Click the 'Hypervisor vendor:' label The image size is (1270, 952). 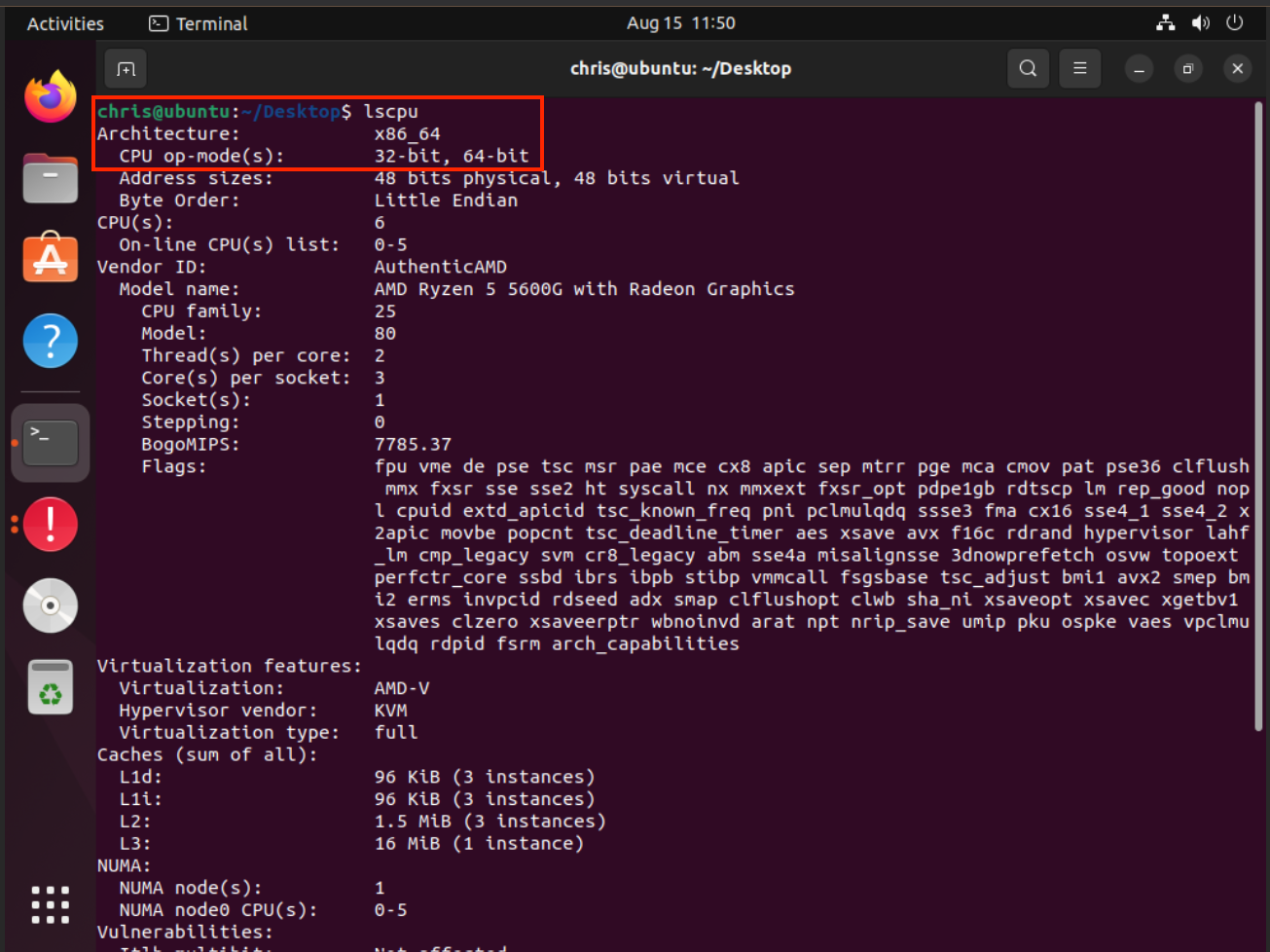click(x=218, y=712)
